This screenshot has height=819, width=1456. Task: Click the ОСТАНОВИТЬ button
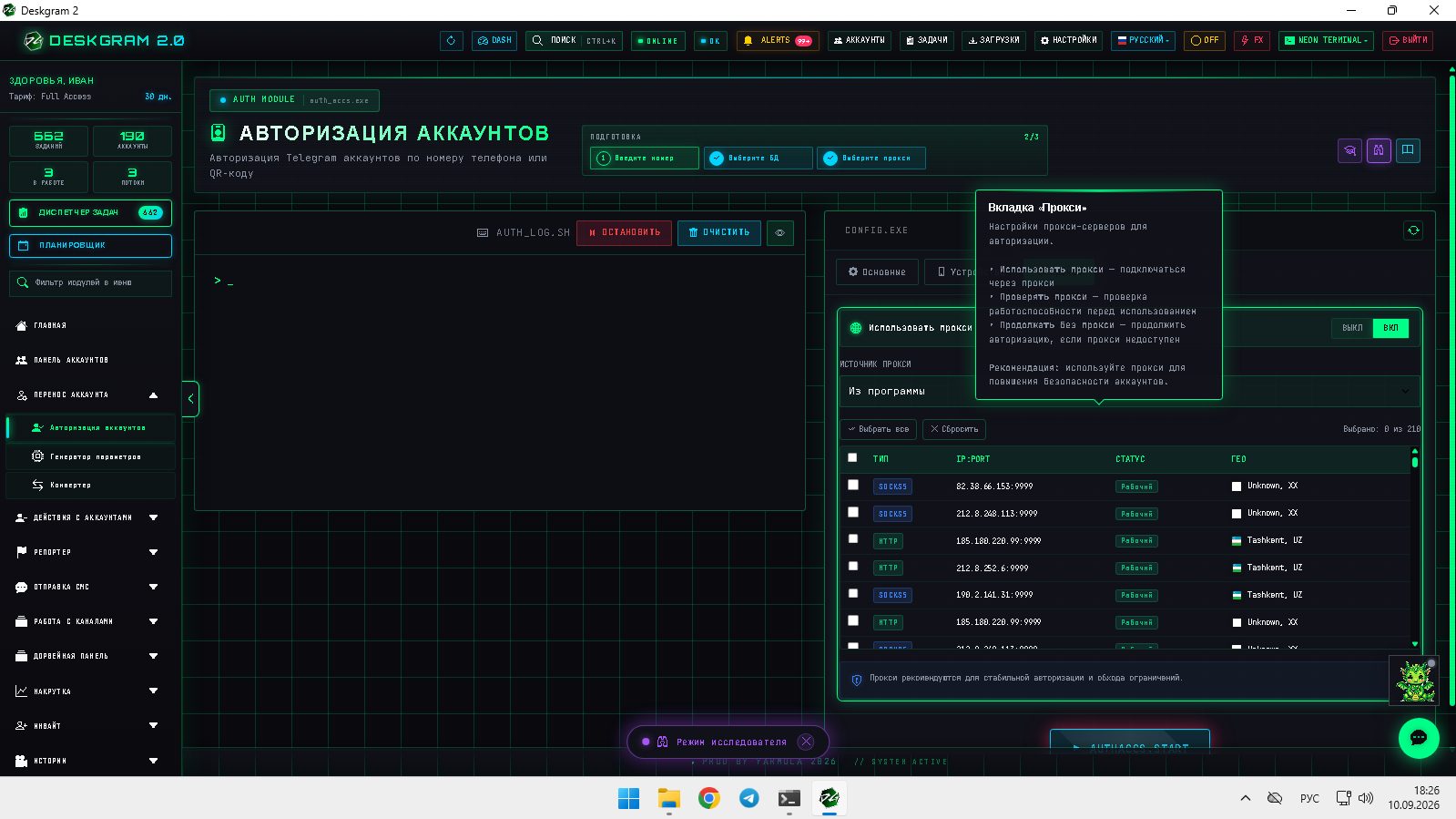[x=624, y=233]
